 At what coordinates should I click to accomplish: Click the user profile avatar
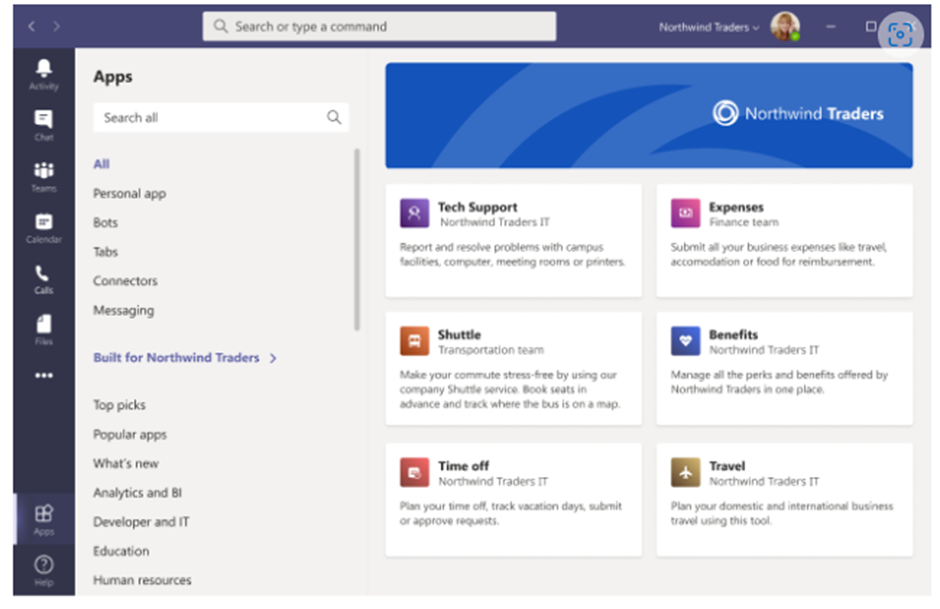point(785,26)
